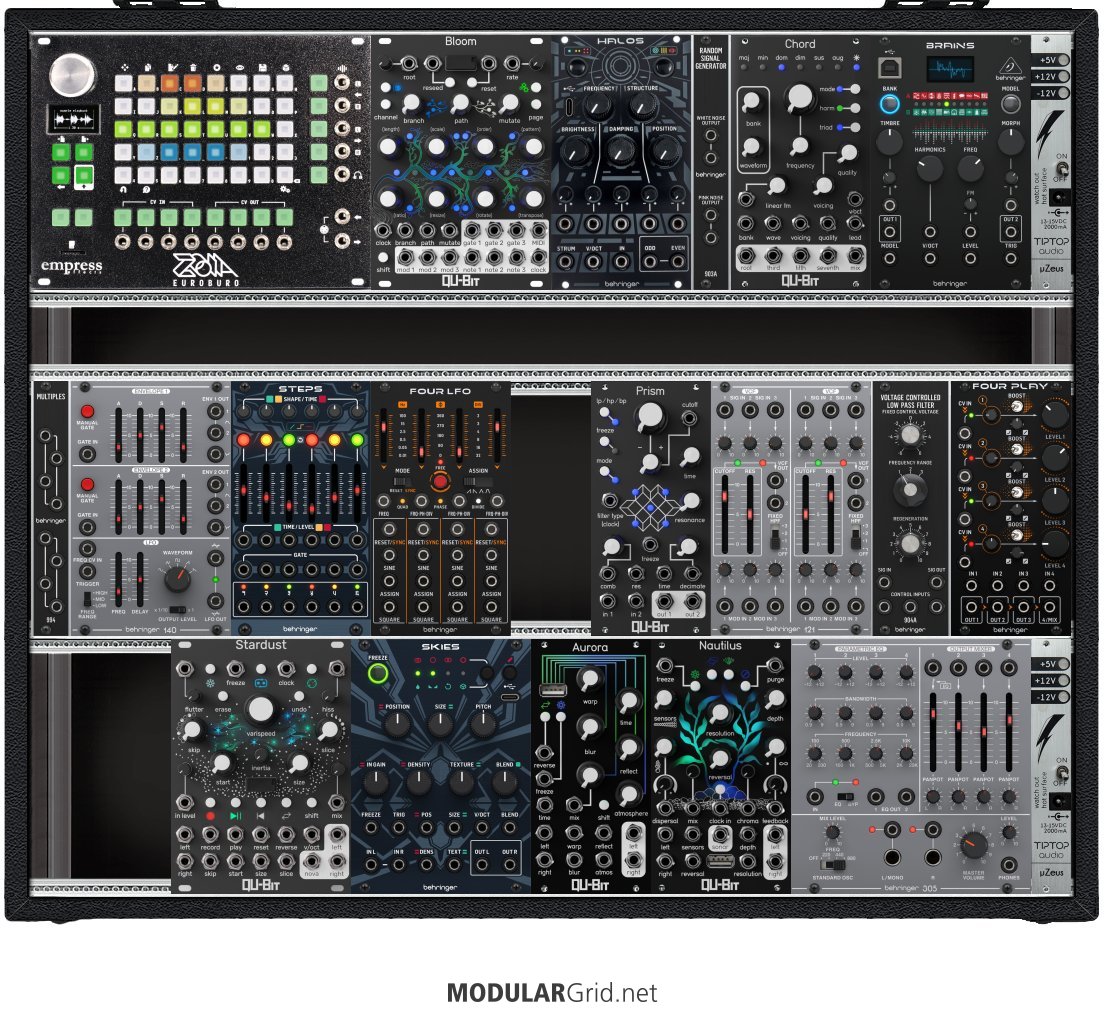The width and height of the screenshot is (1106, 1014).
Task: Click the snowflake freeze icon on Stardust
Action: (210, 683)
